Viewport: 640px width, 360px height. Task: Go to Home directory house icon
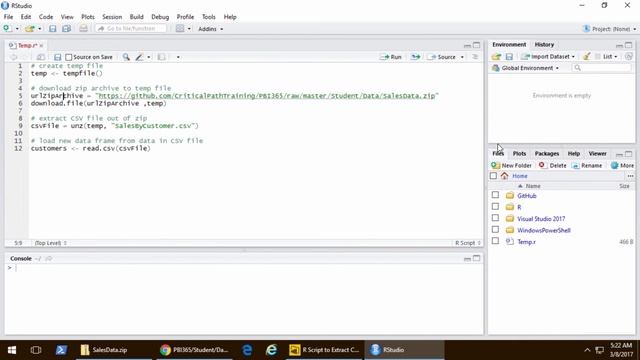pyautogui.click(x=505, y=176)
